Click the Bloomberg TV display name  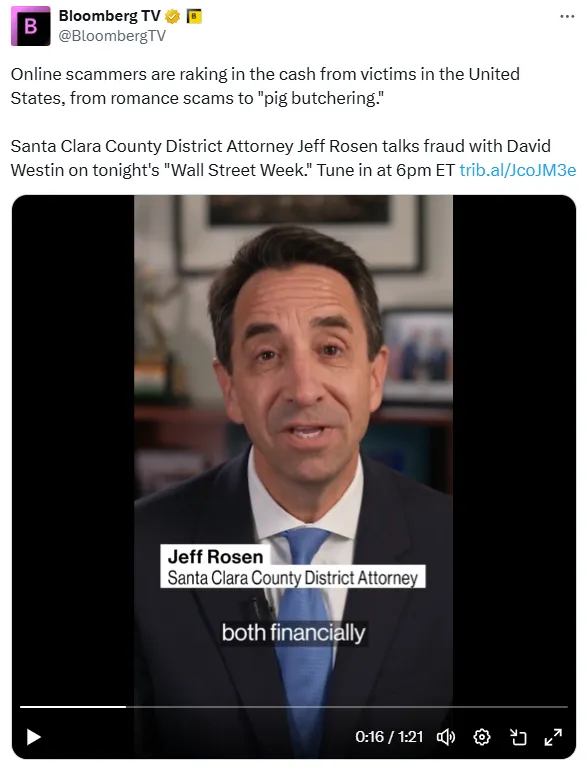[109, 16]
